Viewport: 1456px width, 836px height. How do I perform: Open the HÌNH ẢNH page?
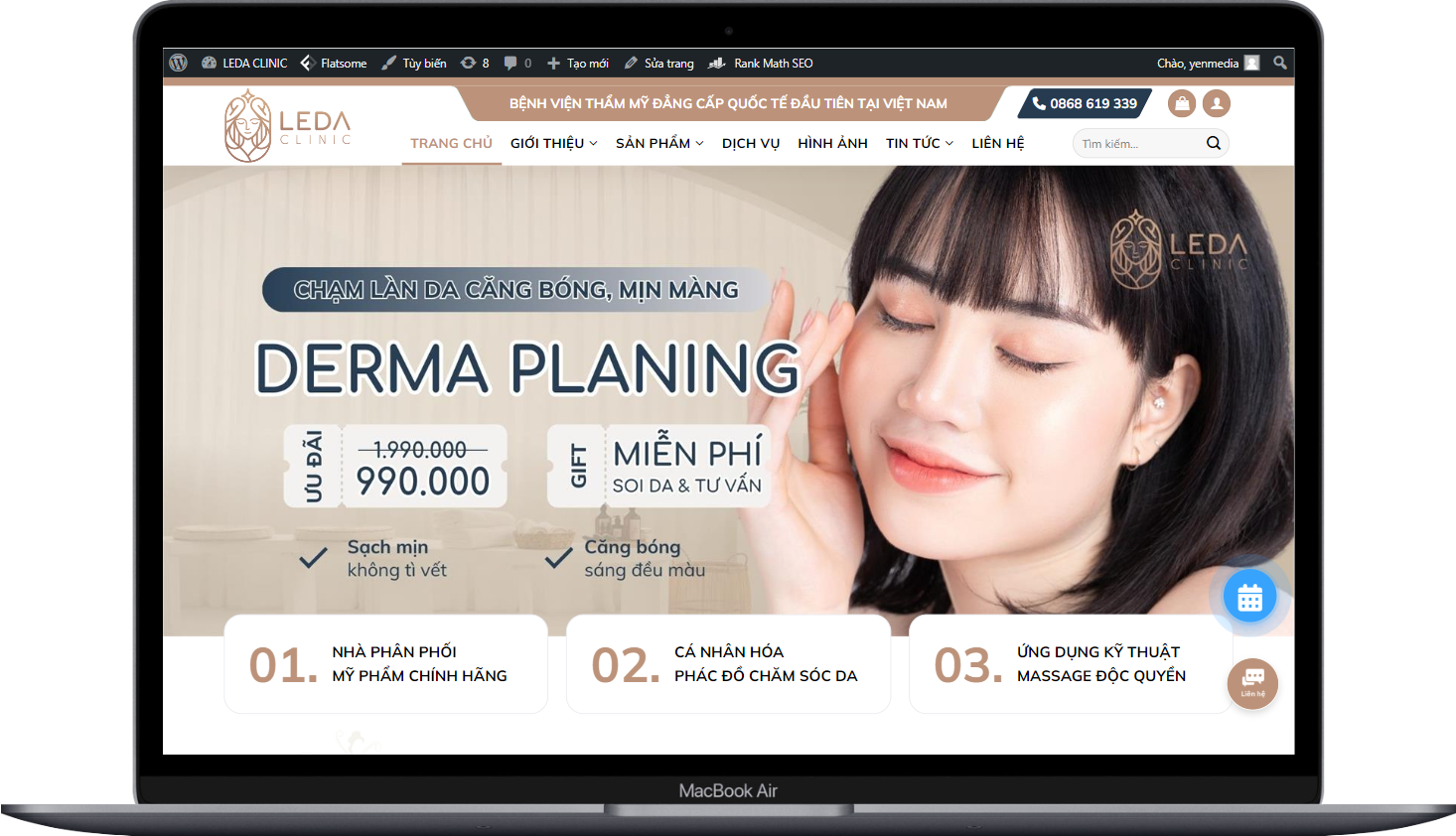pyautogui.click(x=832, y=143)
